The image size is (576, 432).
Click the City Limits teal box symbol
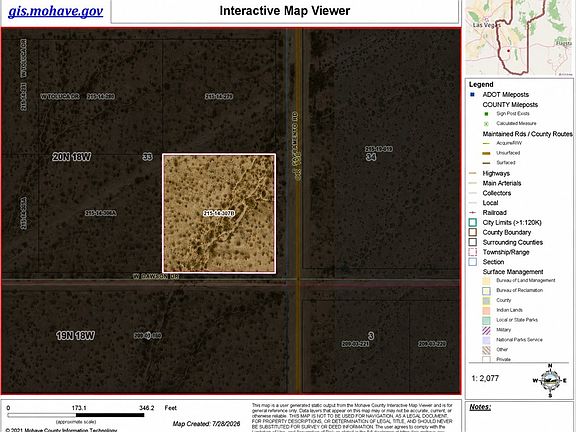[473, 223]
